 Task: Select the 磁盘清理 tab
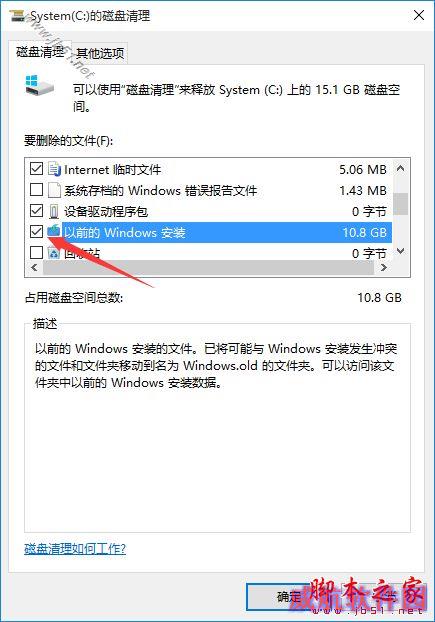(x=40, y=52)
